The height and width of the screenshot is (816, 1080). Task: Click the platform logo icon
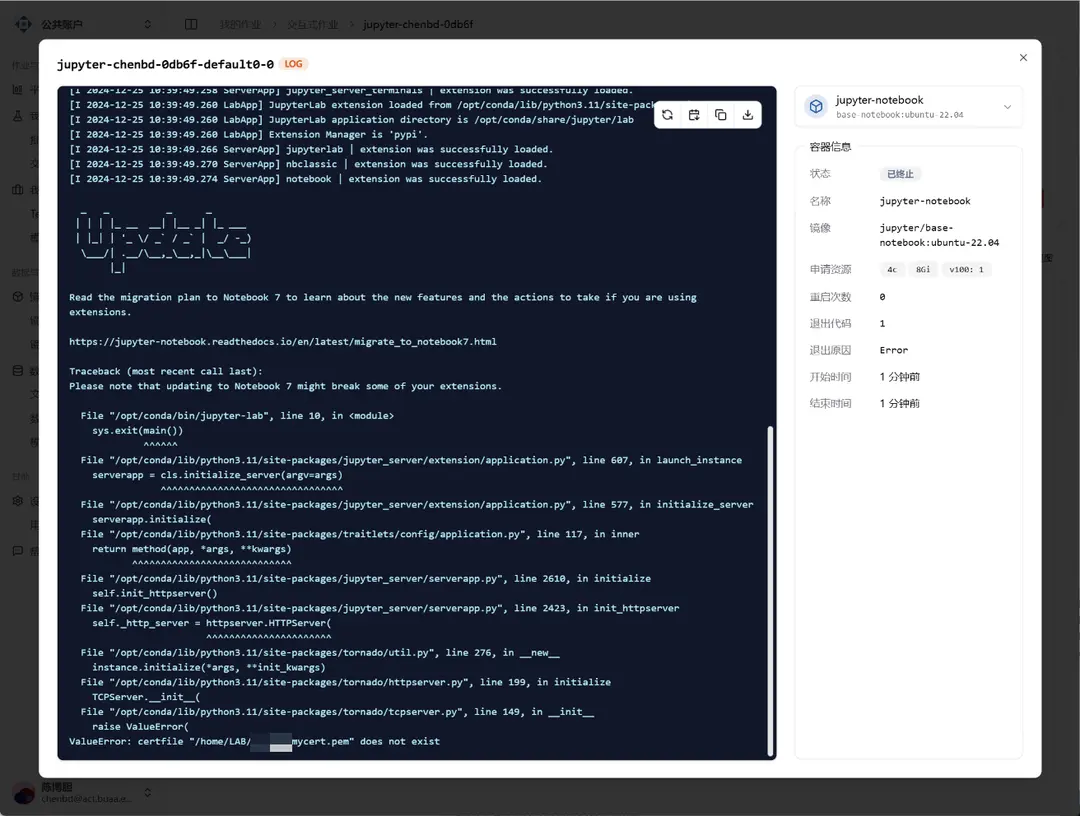pos(23,24)
